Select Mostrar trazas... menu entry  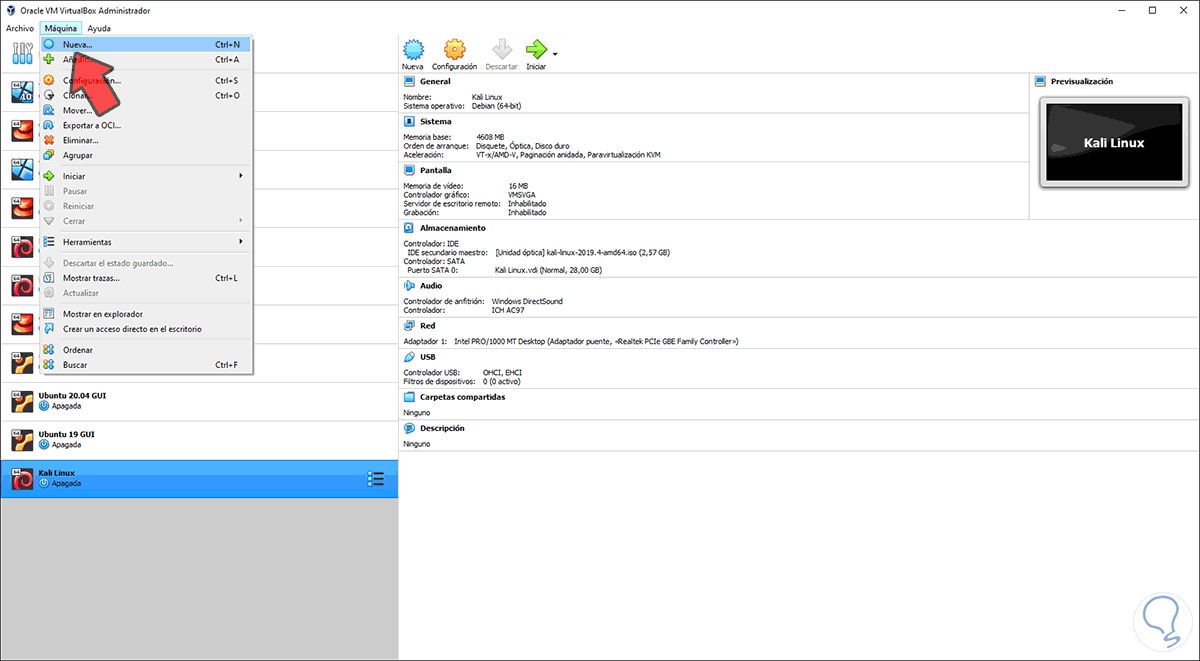point(146,278)
